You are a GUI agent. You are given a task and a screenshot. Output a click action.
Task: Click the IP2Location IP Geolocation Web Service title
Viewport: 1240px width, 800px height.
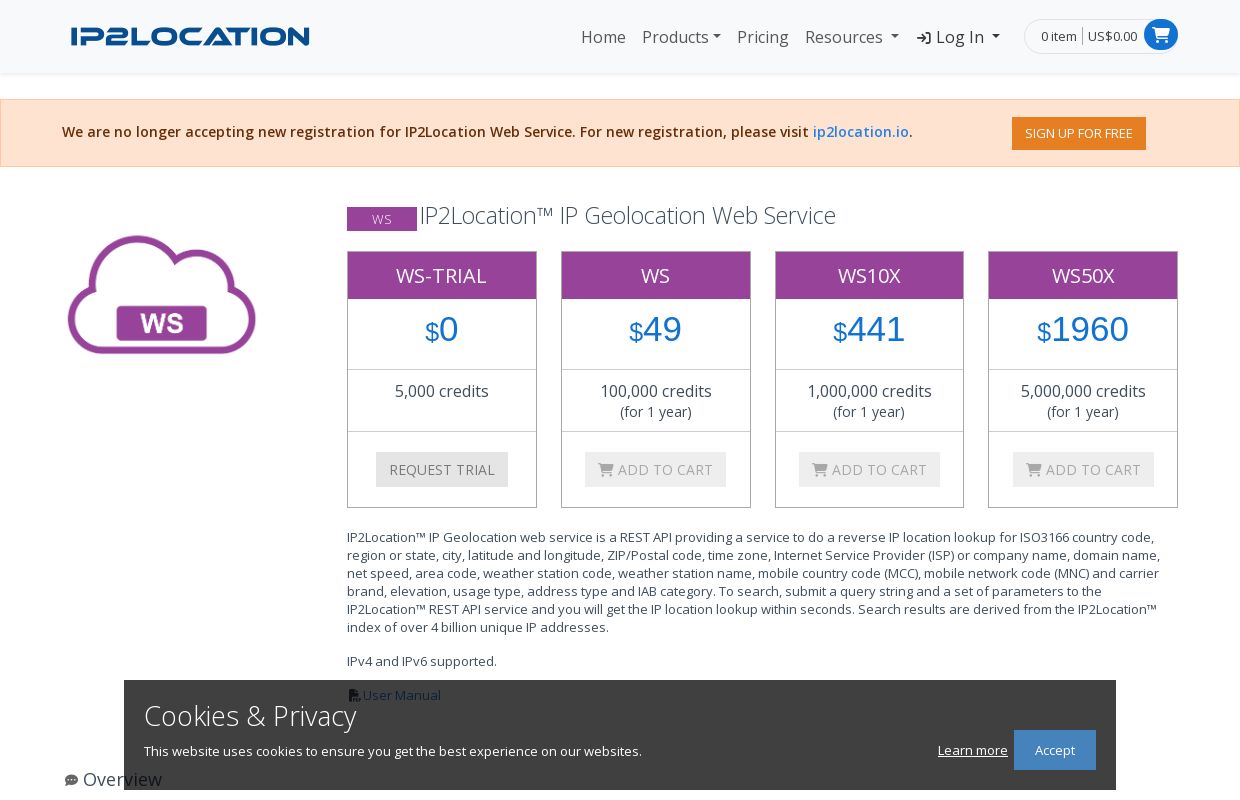pyautogui.click(x=627, y=215)
